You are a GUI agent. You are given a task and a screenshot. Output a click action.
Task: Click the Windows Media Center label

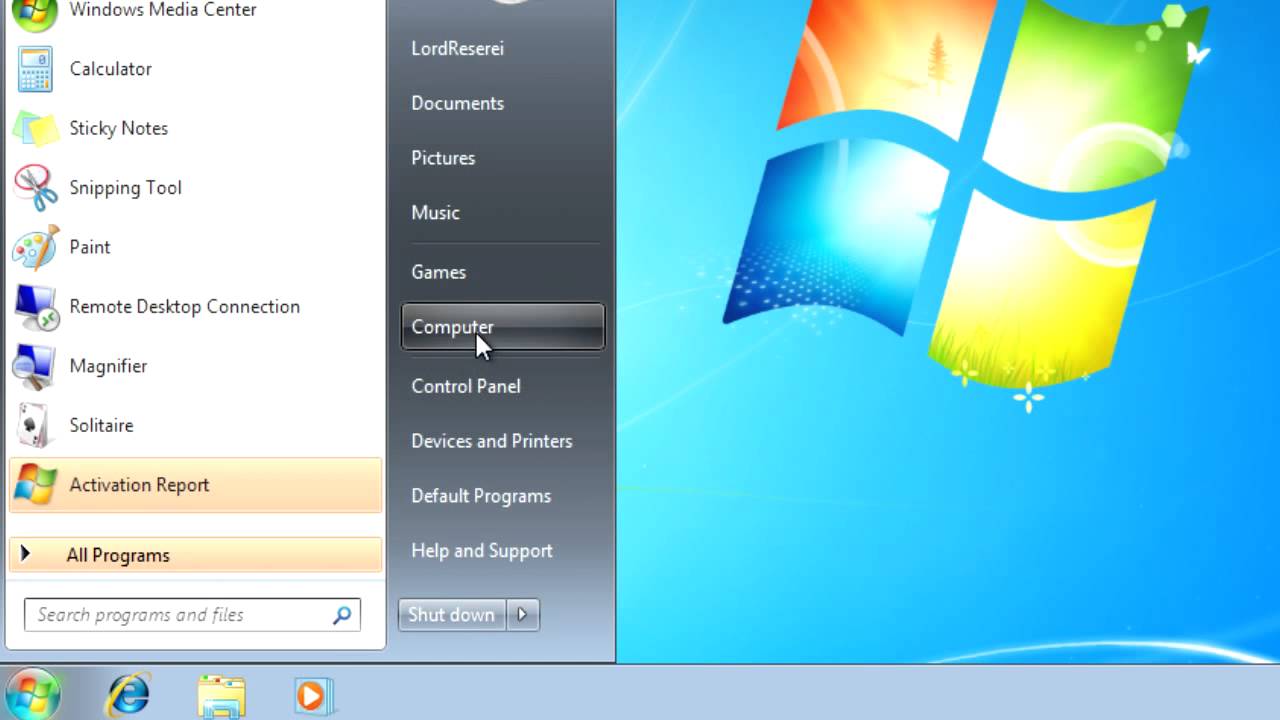tap(163, 10)
